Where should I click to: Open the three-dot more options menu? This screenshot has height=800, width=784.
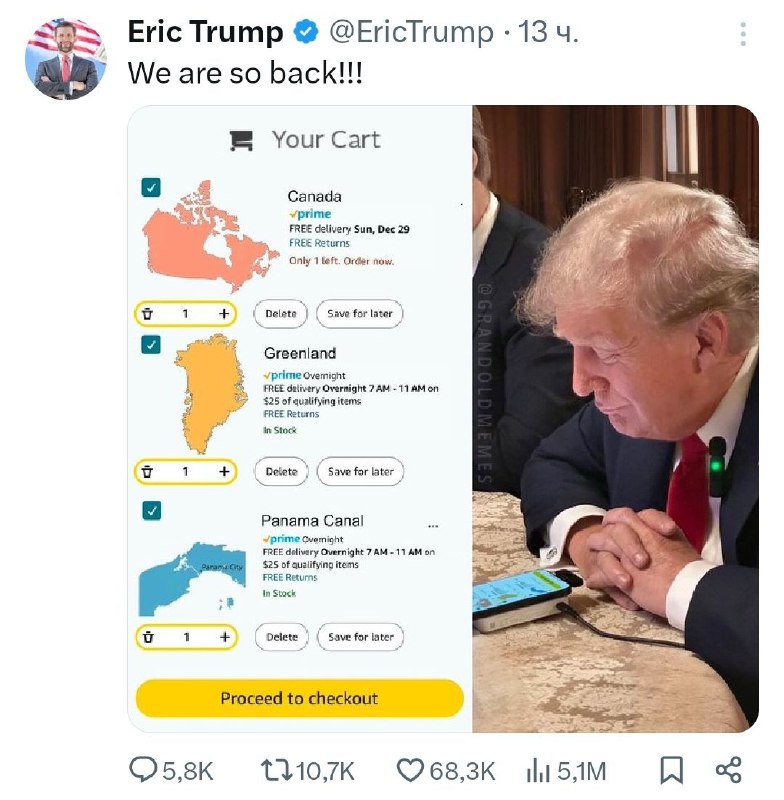coord(743,34)
